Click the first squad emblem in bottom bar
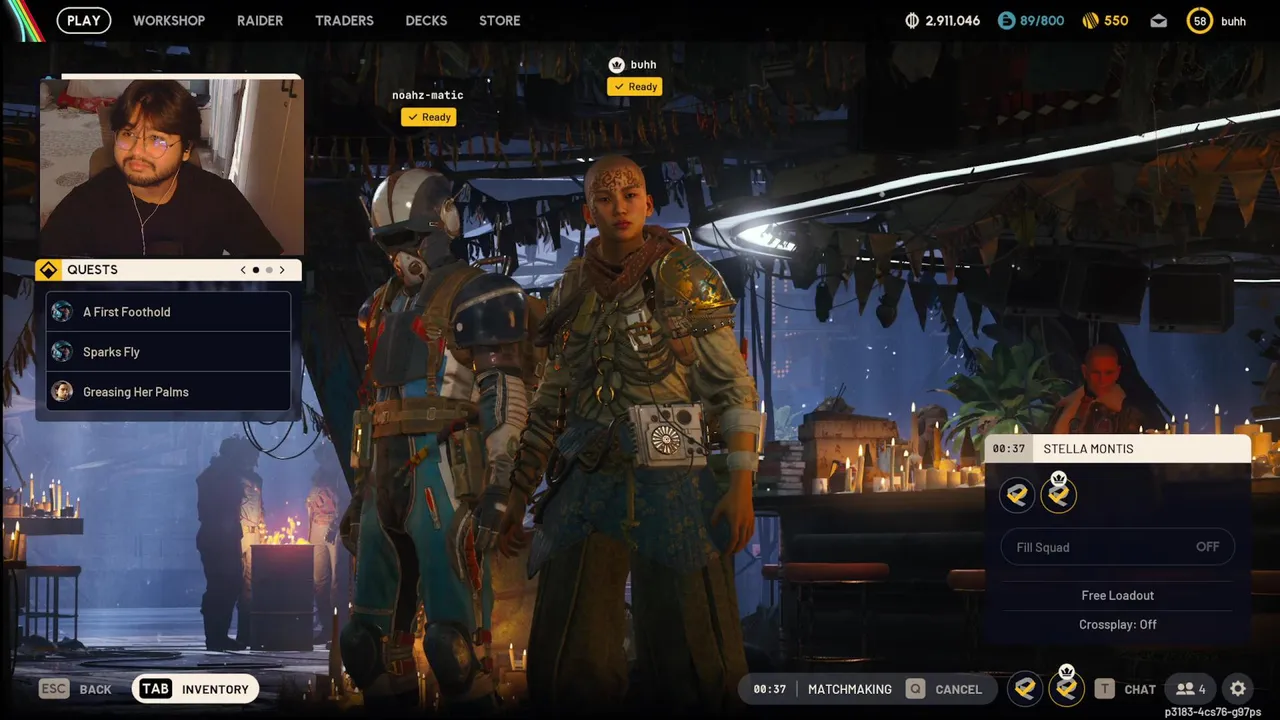 click(x=1025, y=688)
